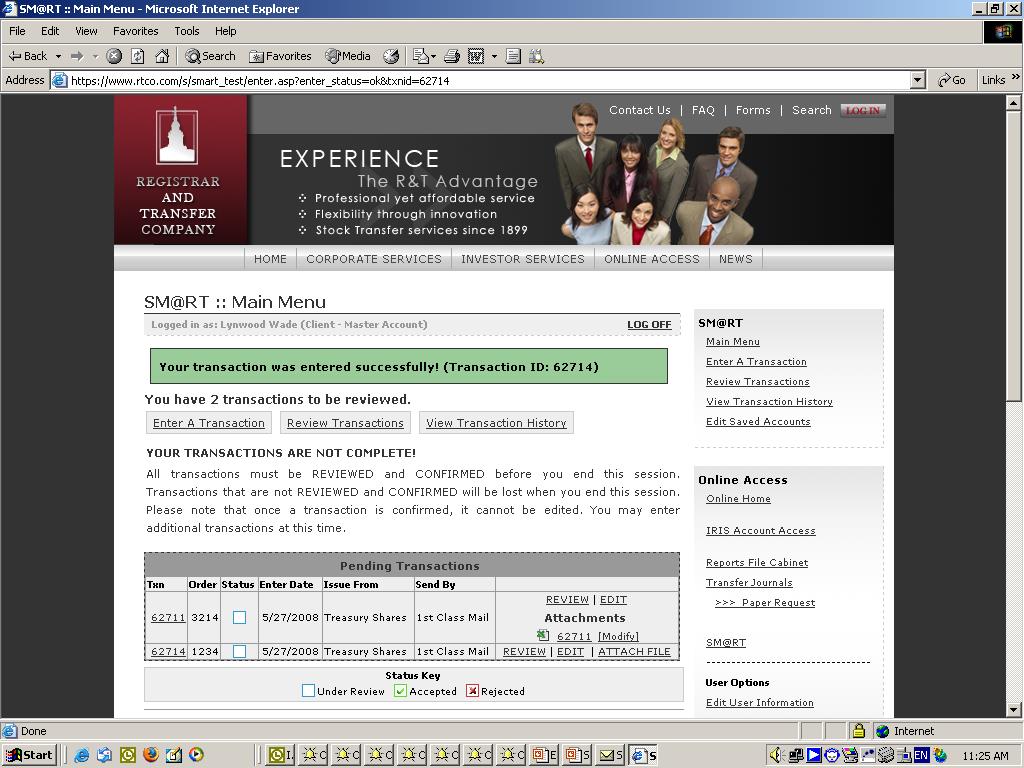Click ATTACH FILE for transaction 62714

pyautogui.click(x=634, y=651)
